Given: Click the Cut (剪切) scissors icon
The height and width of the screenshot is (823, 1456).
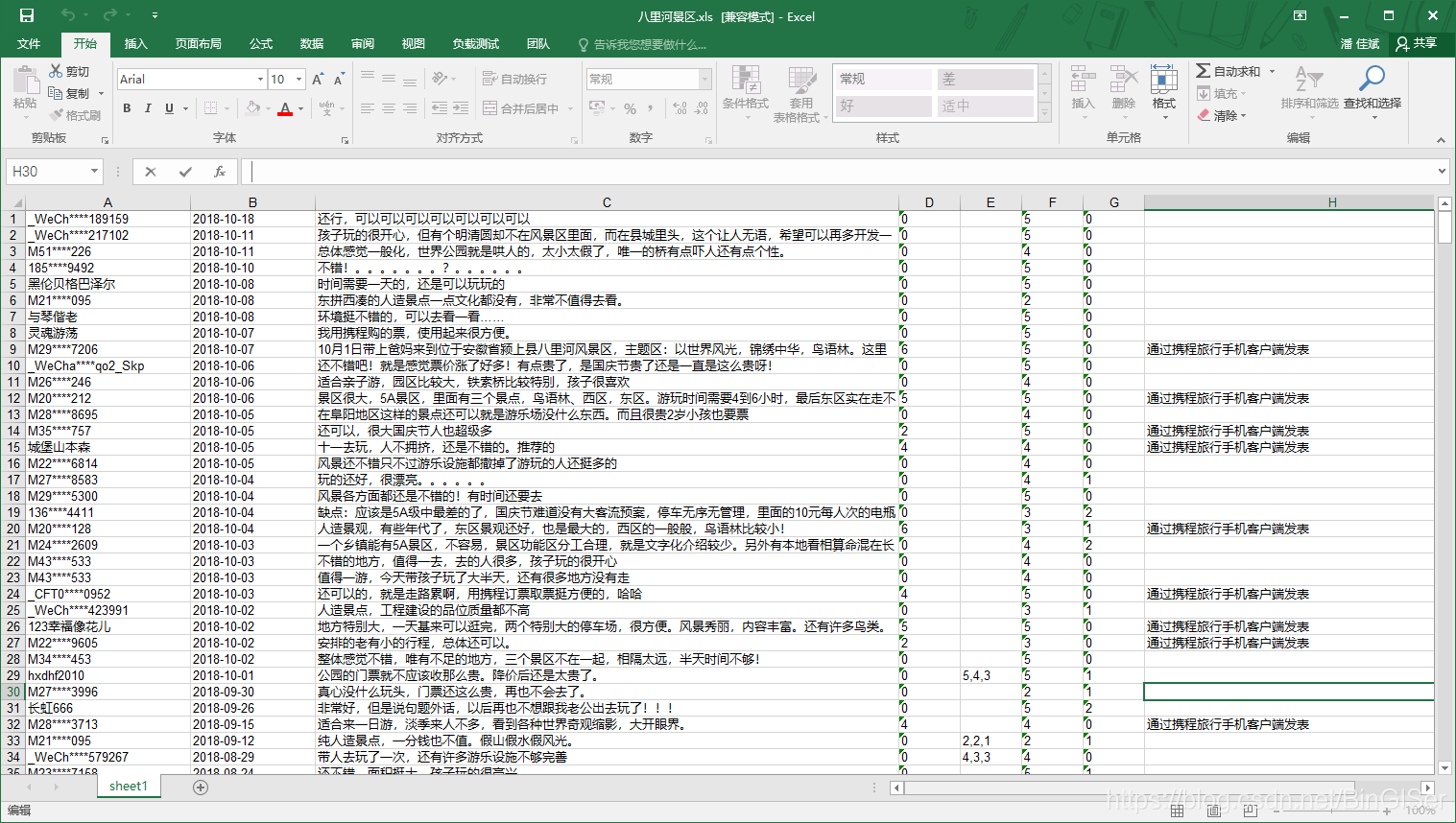Looking at the screenshot, I should coord(56,71).
